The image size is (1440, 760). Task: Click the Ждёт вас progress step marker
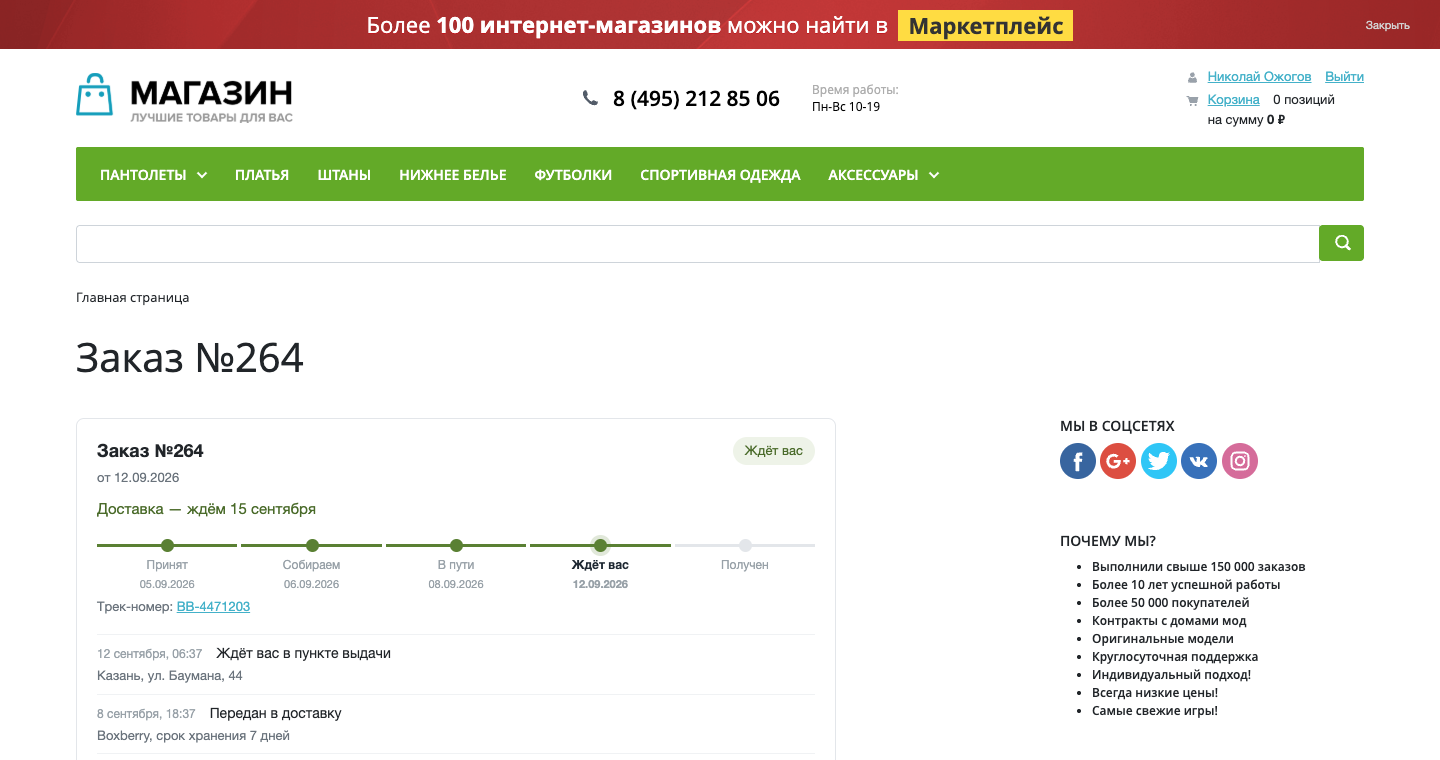[600, 545]
